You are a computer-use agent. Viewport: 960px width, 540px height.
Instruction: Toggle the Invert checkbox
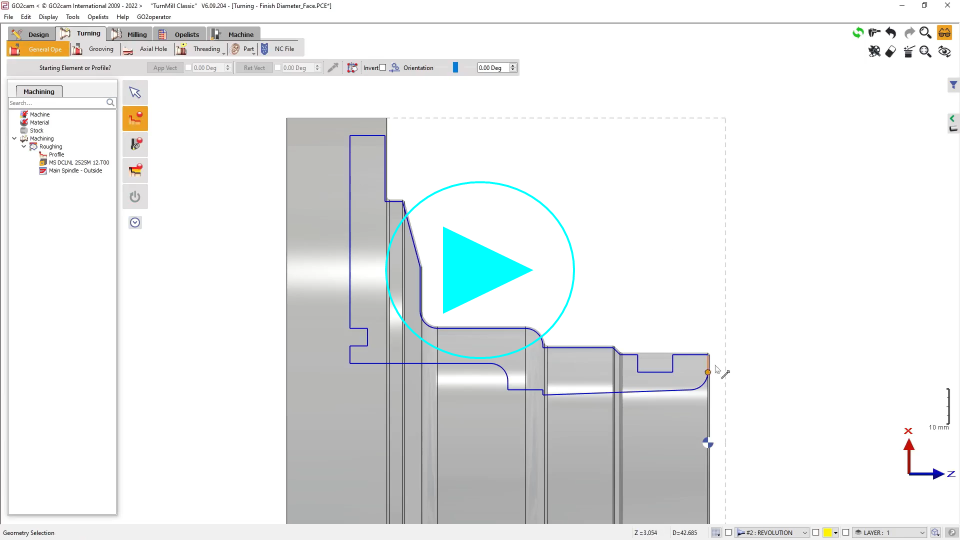pos(382,68)
